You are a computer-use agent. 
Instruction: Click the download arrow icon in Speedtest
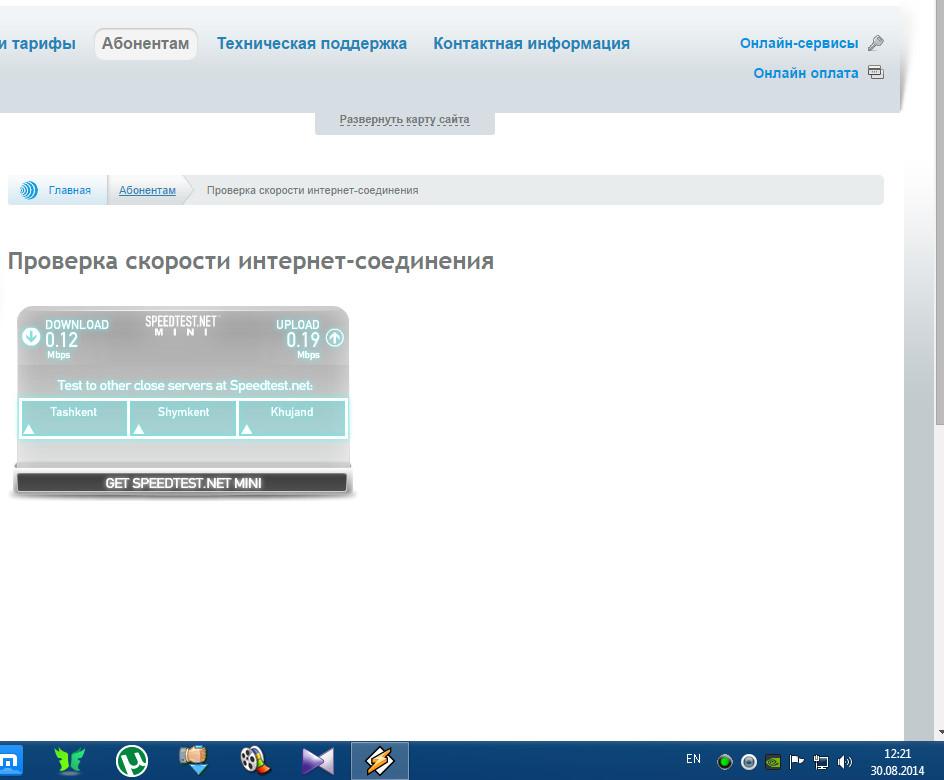coord(31,336)
